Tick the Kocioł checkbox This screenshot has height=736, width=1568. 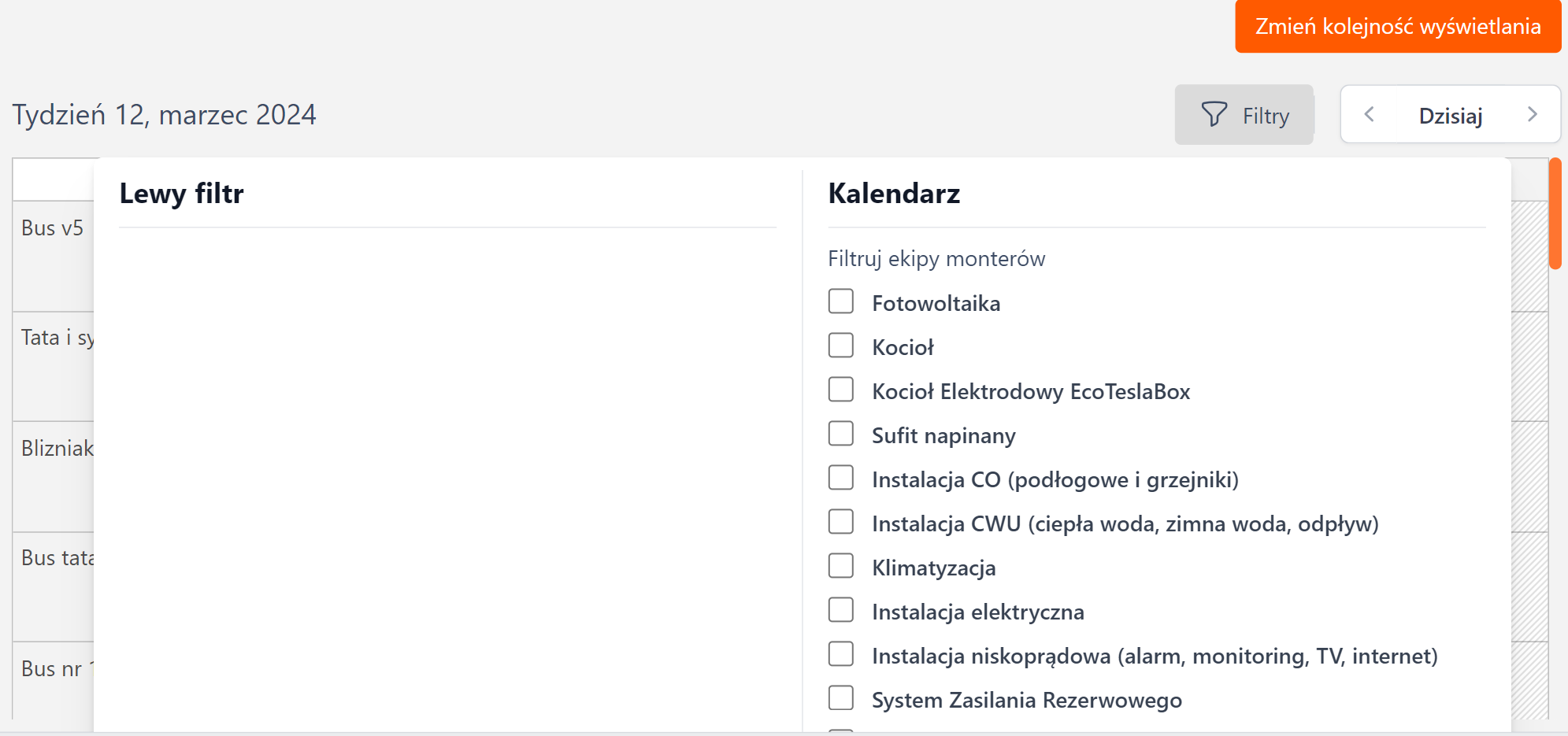click(841, 346)
